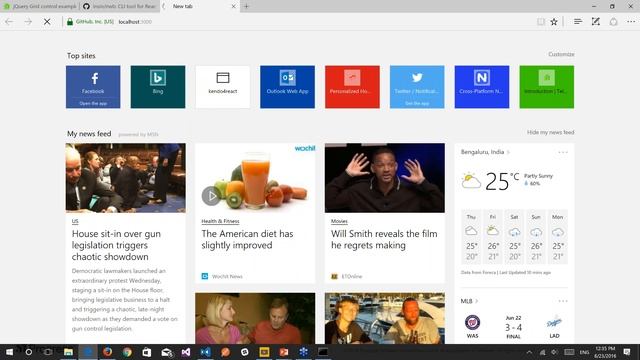
Task: Open the Cross-Platform N... tile
Action: (482, 87)
